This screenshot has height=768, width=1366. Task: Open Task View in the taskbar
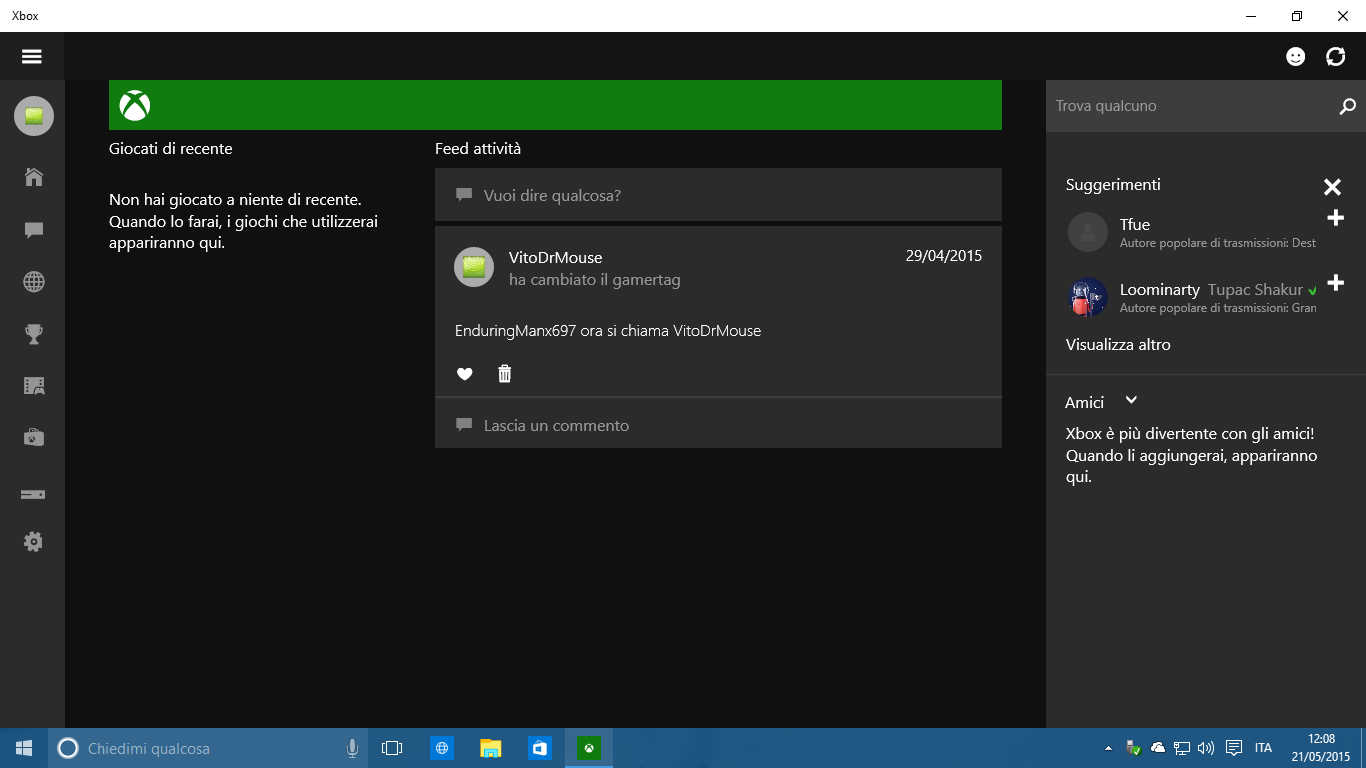pyautogui.click(x=392, y=748)
